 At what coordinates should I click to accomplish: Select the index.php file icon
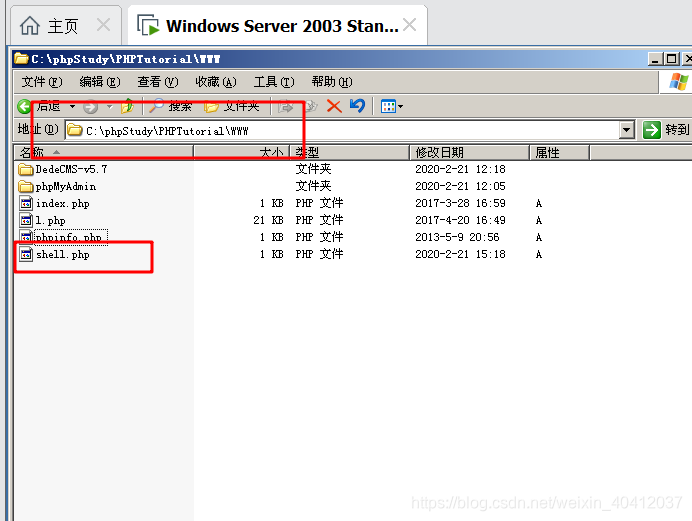[26, 203]
